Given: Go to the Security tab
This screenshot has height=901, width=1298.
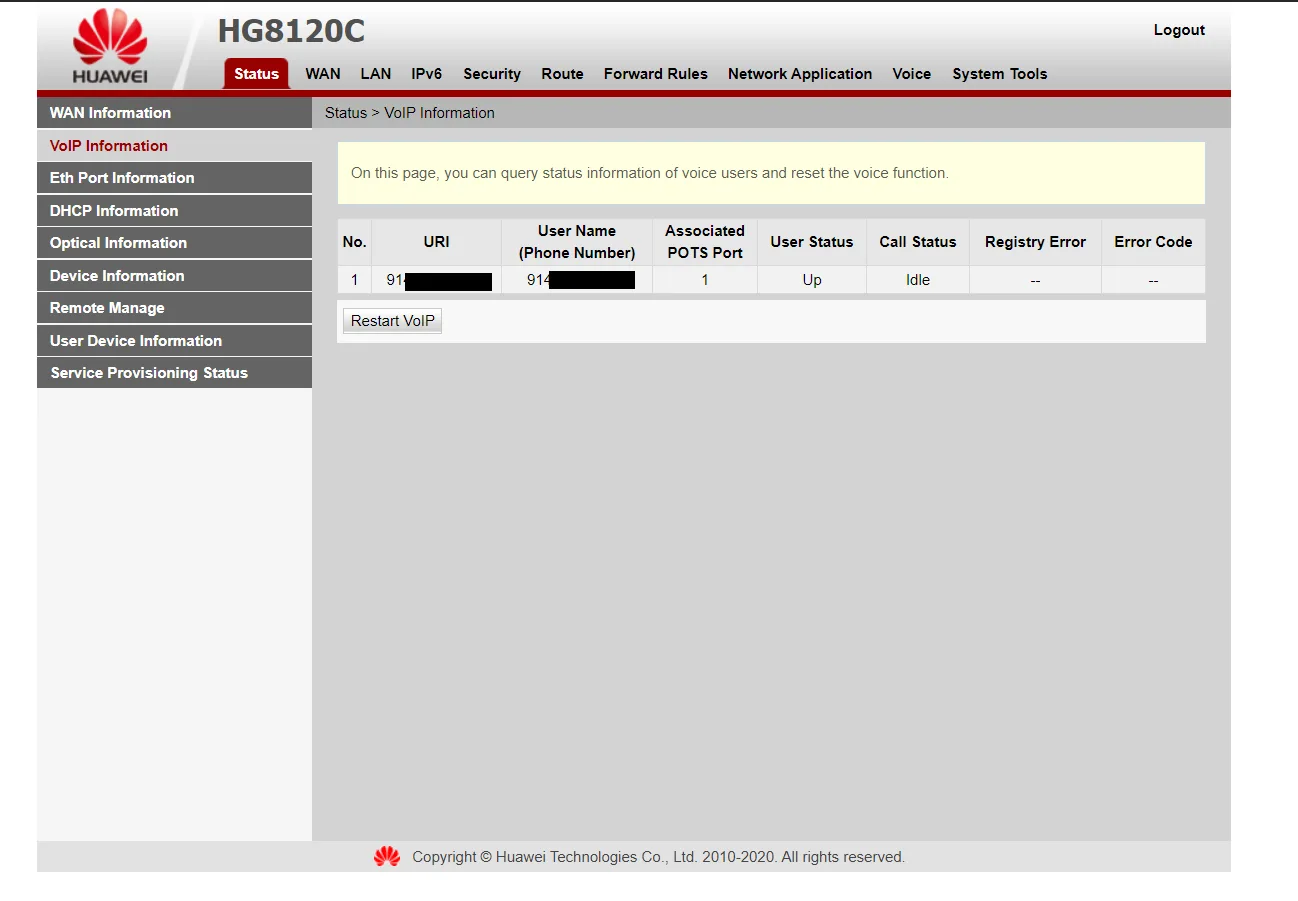Looking at the screenshot, I should (491, 74).
